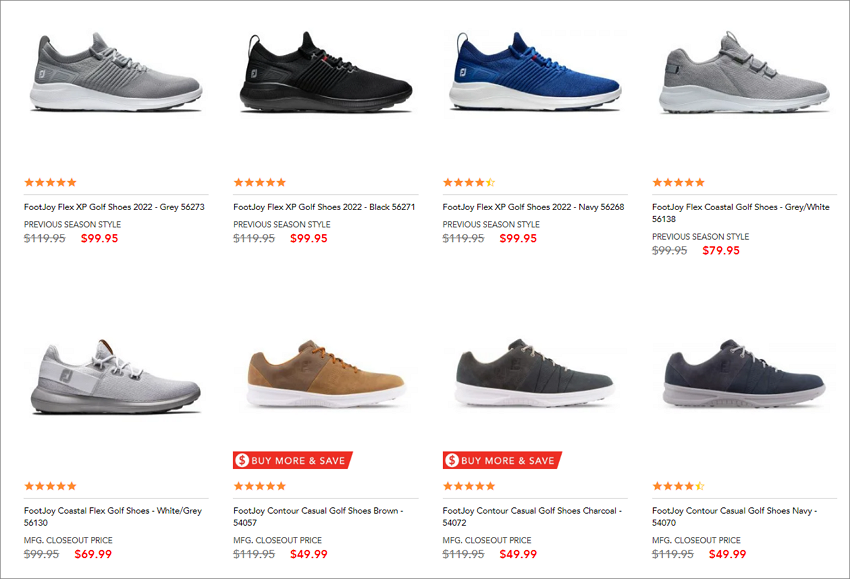Open the charcoal Contour Casual shoe image

(535, 374)
